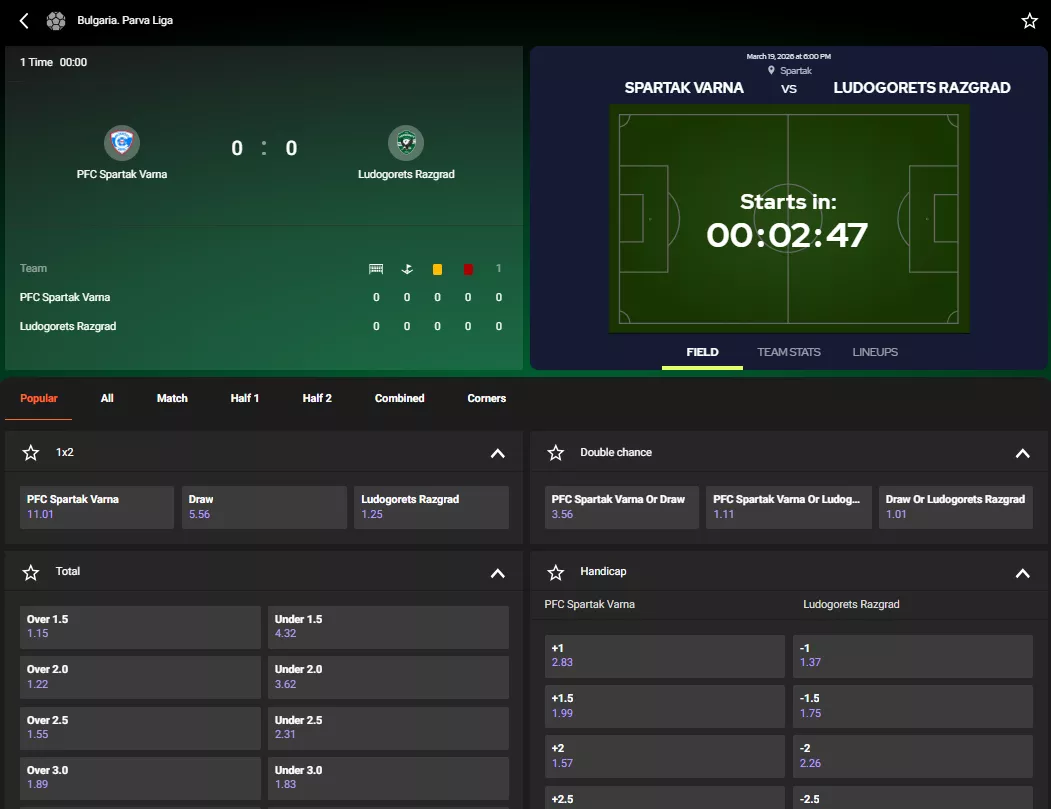Select Over 2.5 at 1.55
The width and height of the screenshot is (1051, 809).
[140, 728]
